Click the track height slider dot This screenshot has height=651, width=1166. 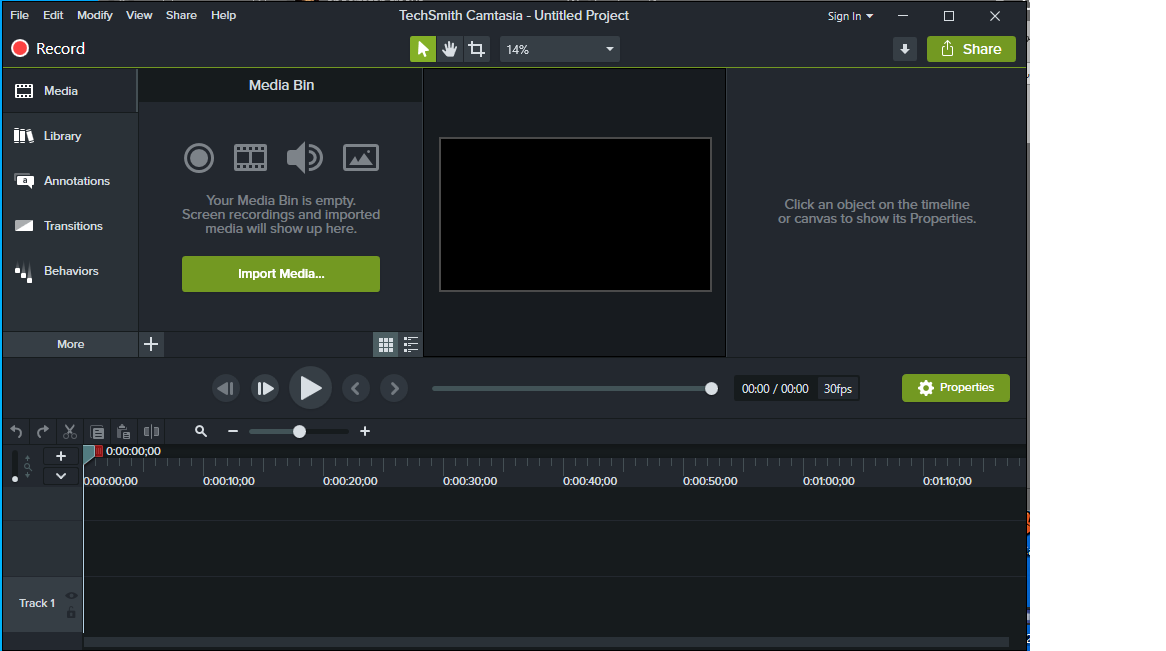coord(15,479)
